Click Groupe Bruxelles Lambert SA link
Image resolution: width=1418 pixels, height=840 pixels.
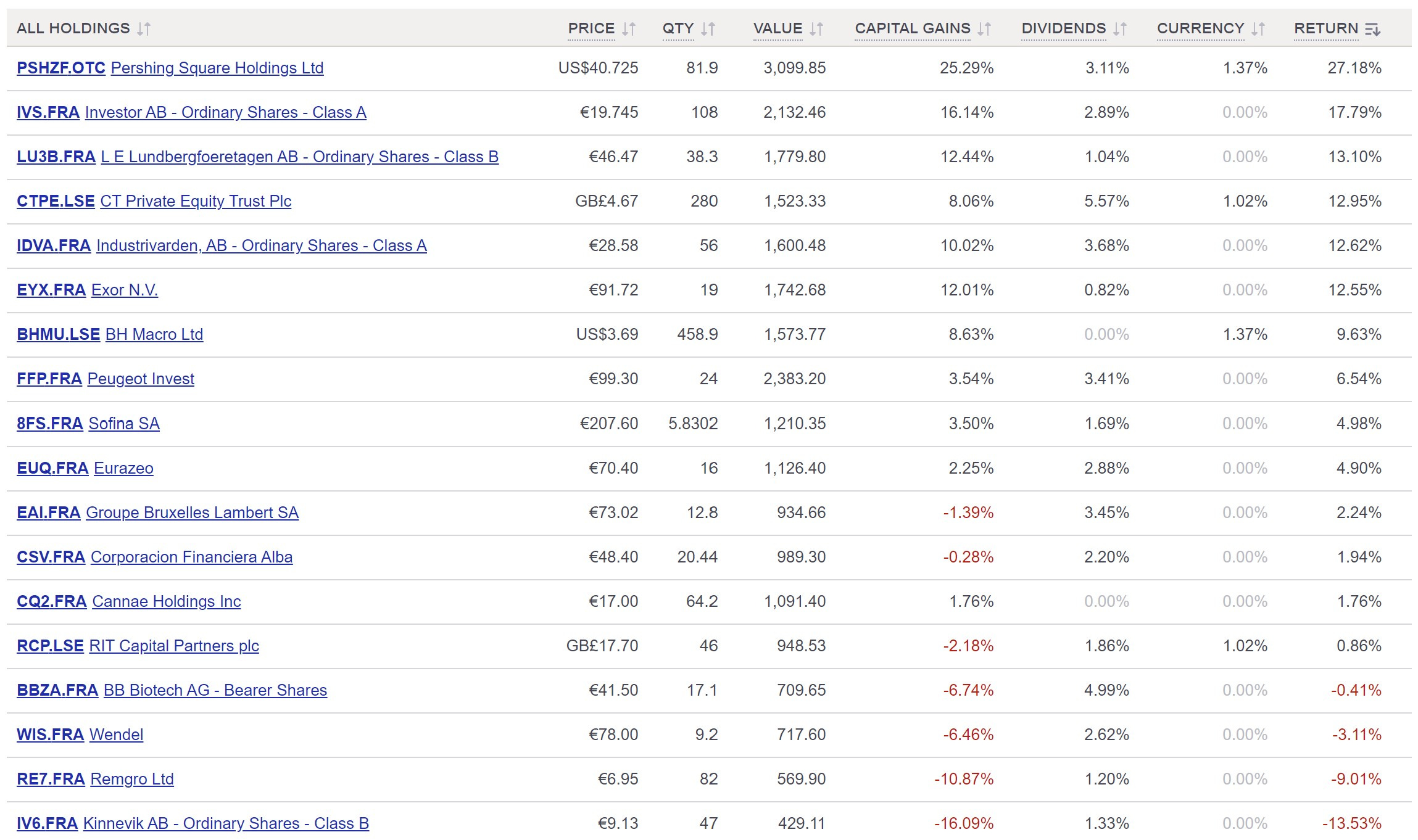pos(192,513)
